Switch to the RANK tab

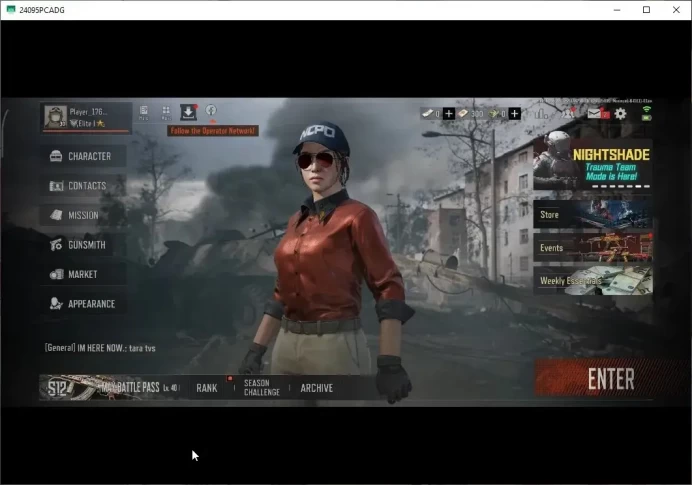click(207, 388)
